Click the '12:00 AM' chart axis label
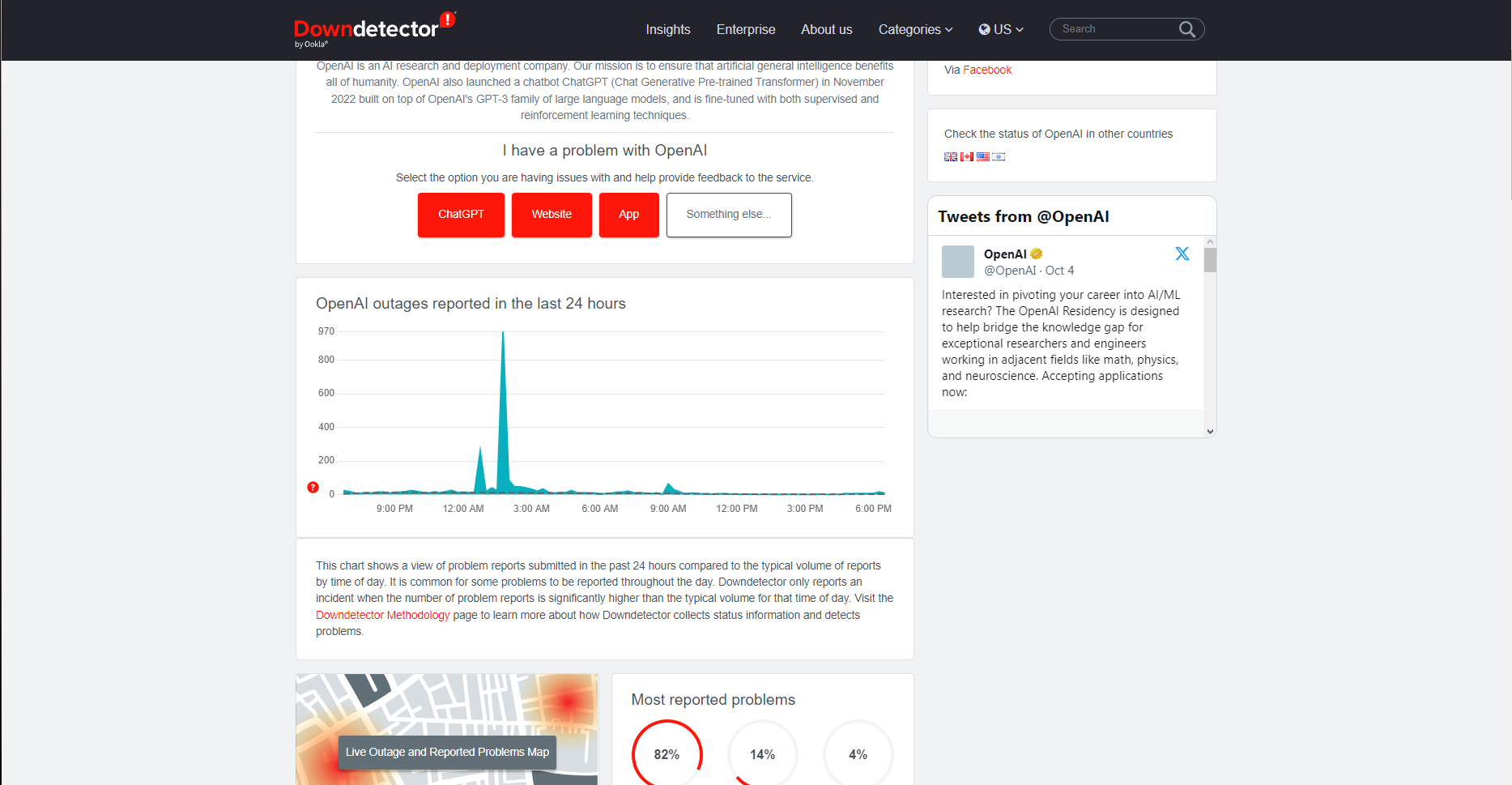The image size is (1512, 785). (x=463, y=509)
